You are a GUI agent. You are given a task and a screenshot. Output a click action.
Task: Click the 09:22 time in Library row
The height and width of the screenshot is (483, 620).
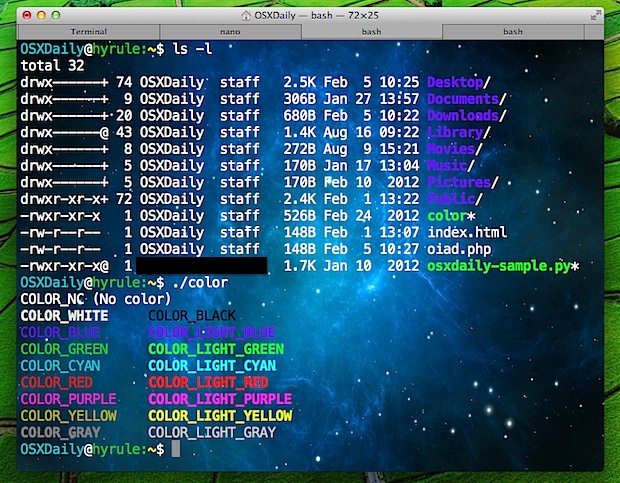click(x=399, y=132)
